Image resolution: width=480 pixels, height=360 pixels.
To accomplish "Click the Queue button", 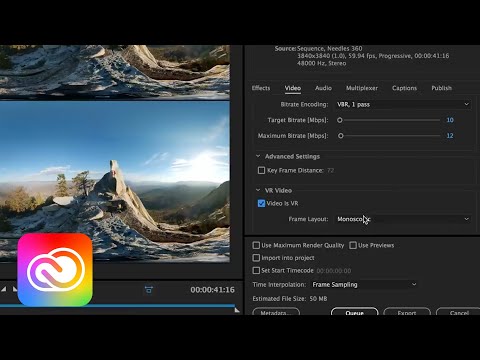I will (x=355, y=312).
